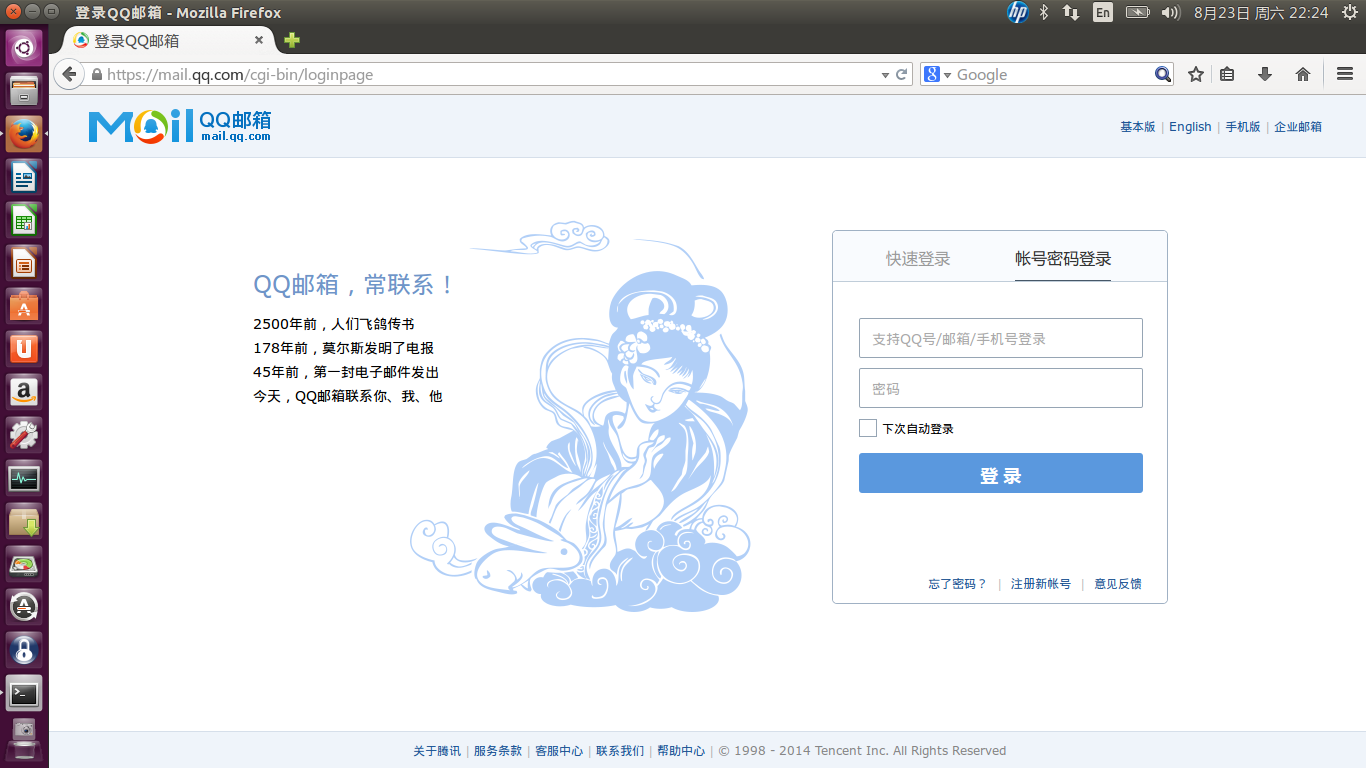Image resolution: width=1366 pixels, height=768 pixels.
Task: Click the blue 登录 button
Action: pyautogui.click(x=1000, y=473)
